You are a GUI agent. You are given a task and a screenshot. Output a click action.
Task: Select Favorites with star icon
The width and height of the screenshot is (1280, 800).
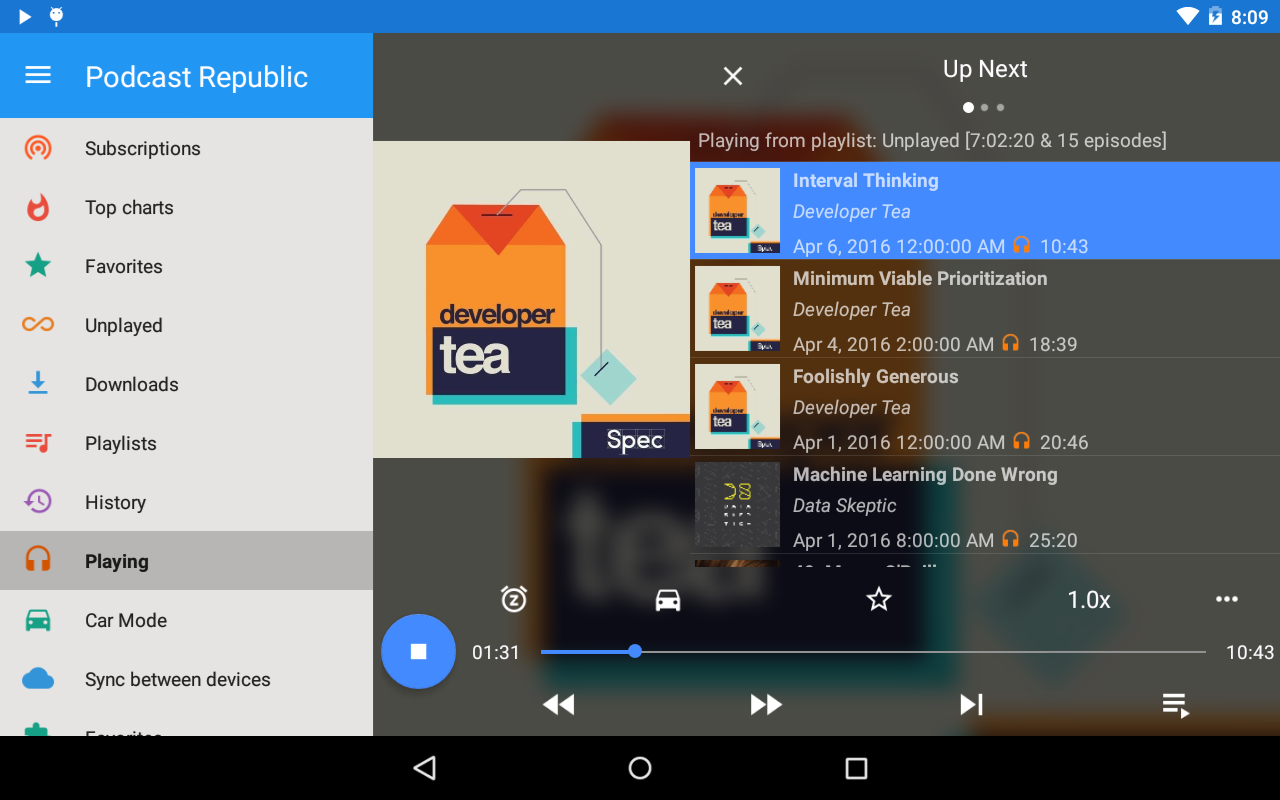click(x=186, y=266)
